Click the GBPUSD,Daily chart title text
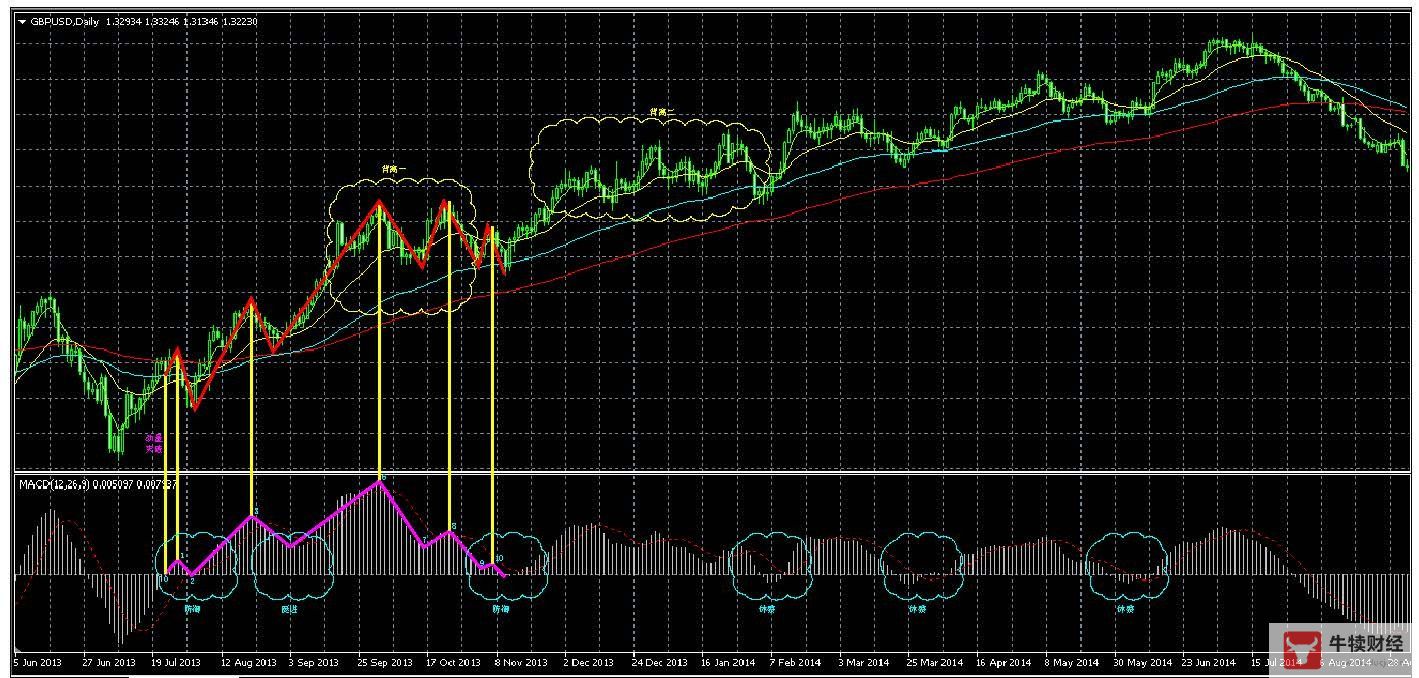This screenshot has height=678, width=1419. click(65, 21)
